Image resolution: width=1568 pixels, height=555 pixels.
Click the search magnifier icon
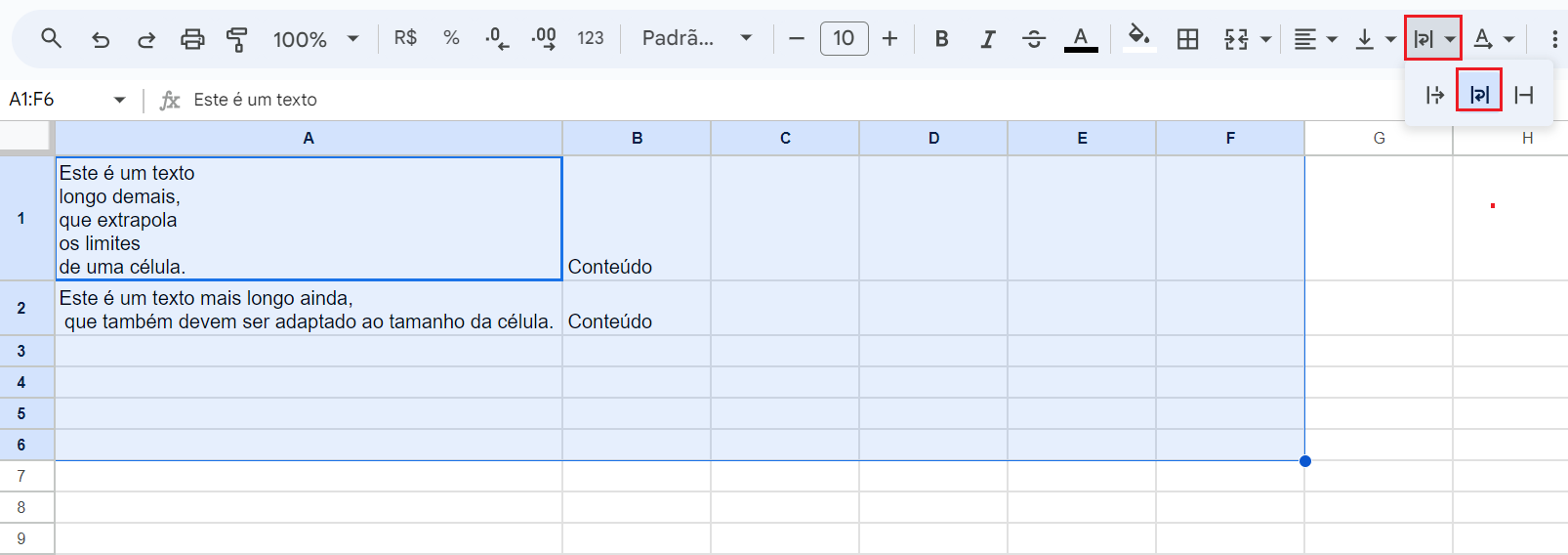click(51, 39)
